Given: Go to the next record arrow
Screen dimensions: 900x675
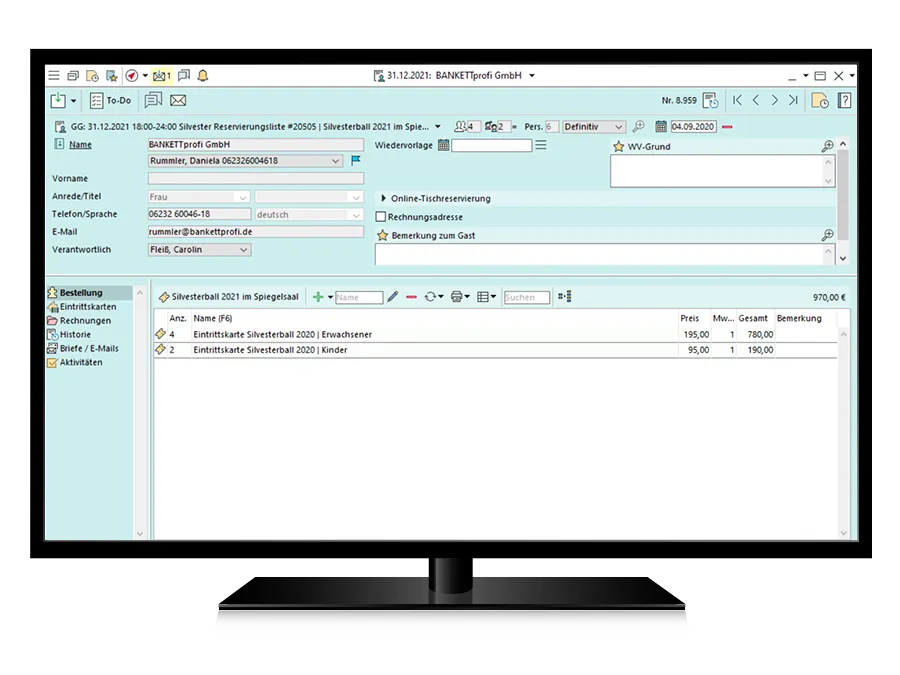Looking at the screenshot, I should (x=774, y=100).
